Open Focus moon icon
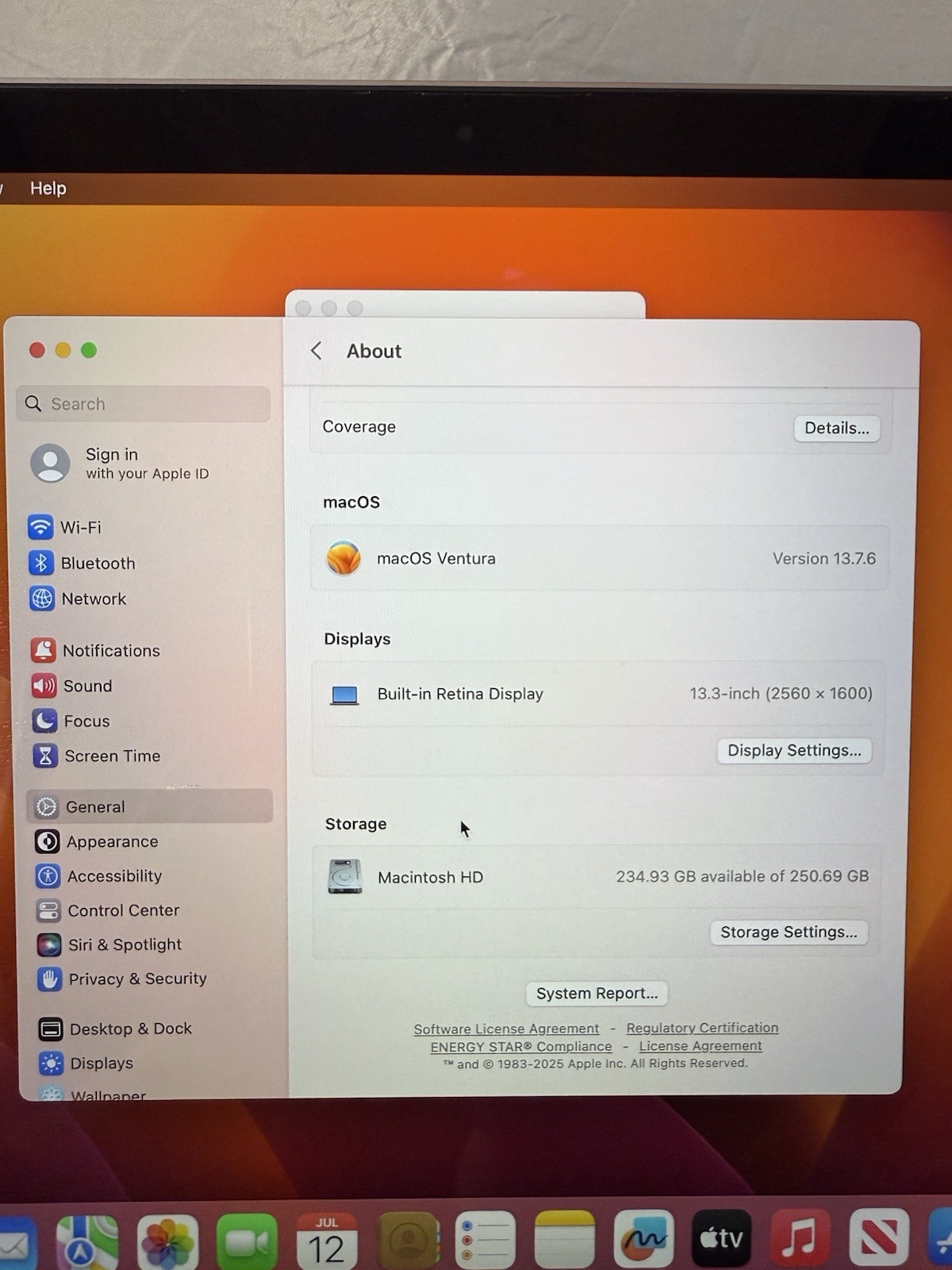The image size is (952, 1270). pyautogui.click(x=45, y=721)
